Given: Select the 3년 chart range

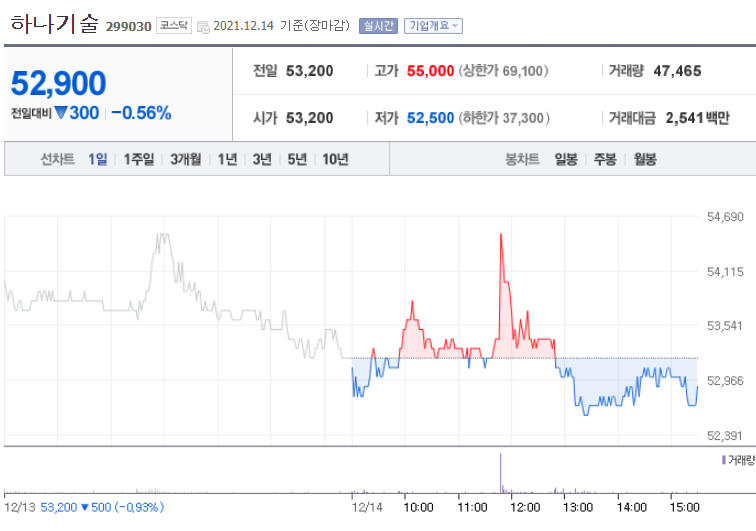Looking at the screenshot, I should pyautogui.click(x=262, y=159).
